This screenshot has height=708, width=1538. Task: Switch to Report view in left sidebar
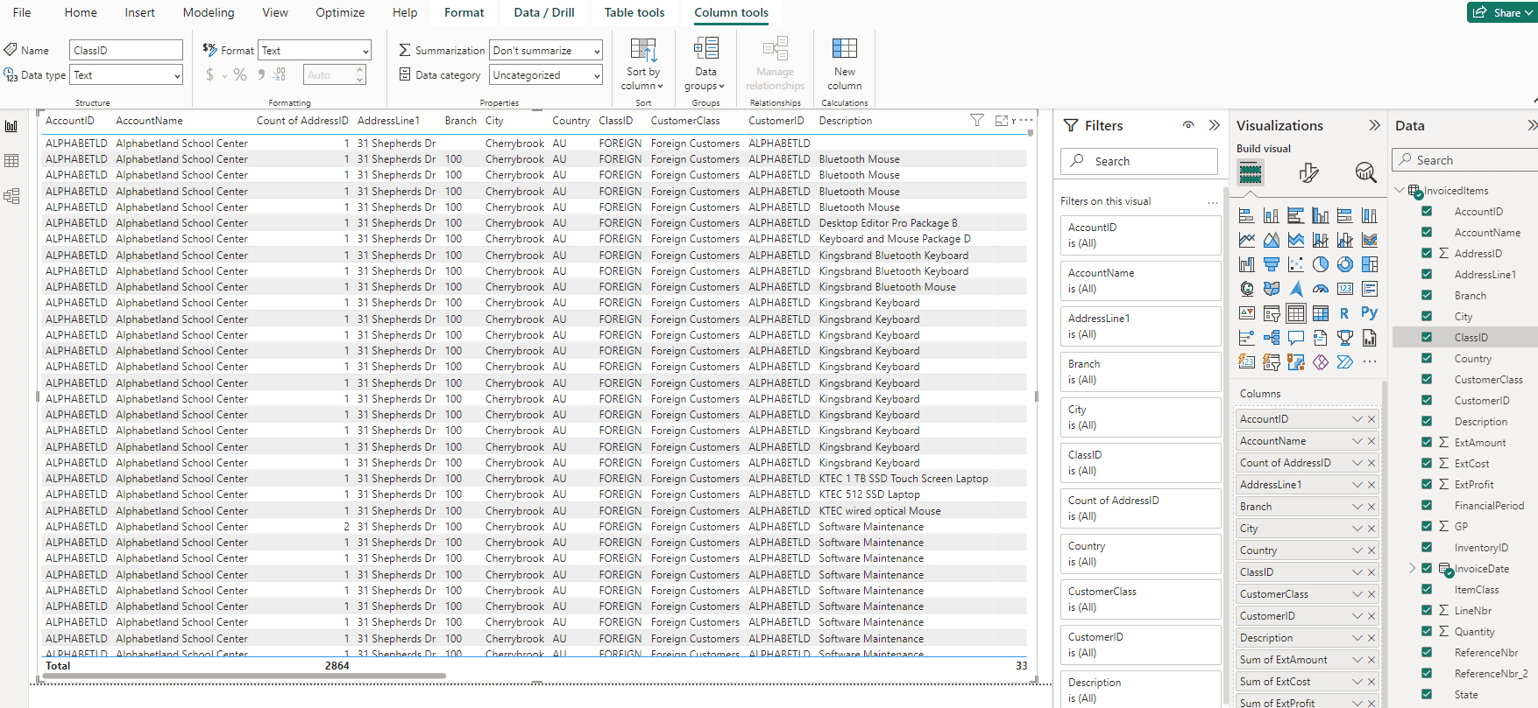click(12, 126)
